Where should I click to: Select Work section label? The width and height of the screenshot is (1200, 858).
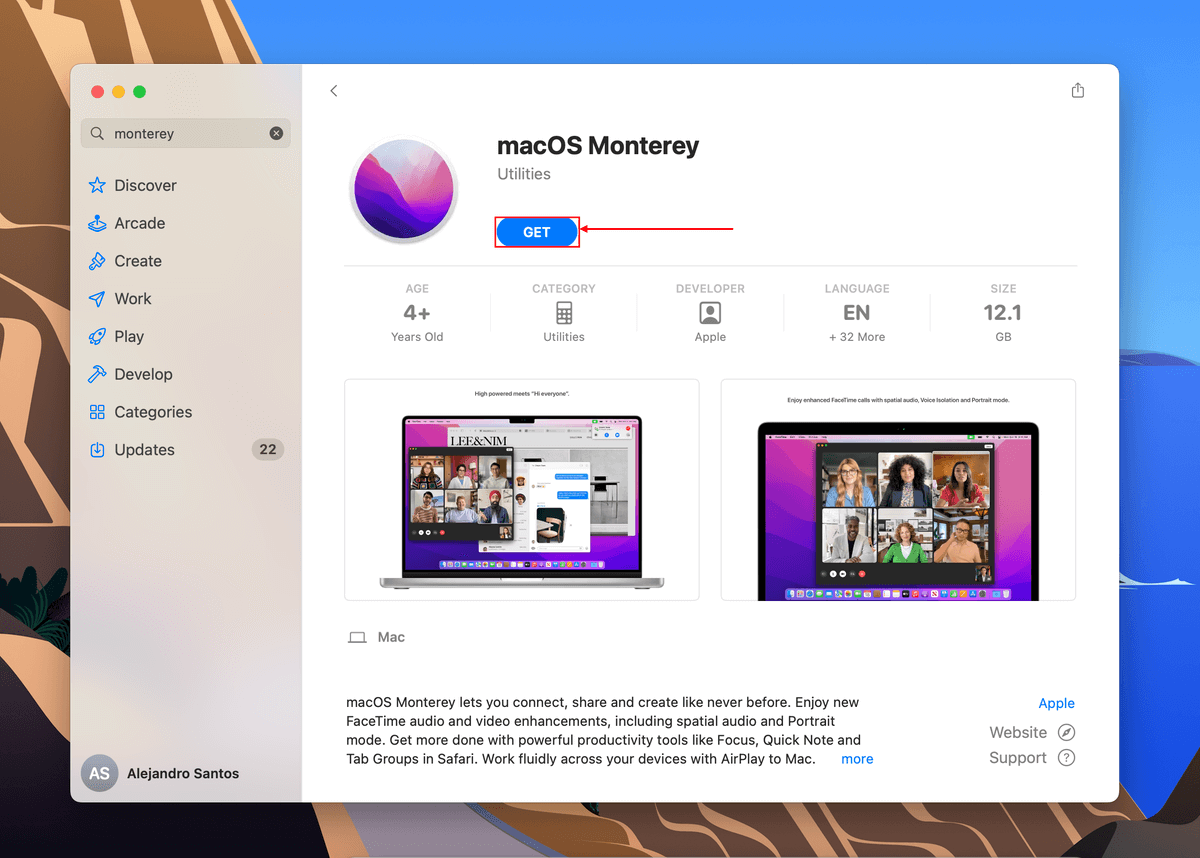133,299
